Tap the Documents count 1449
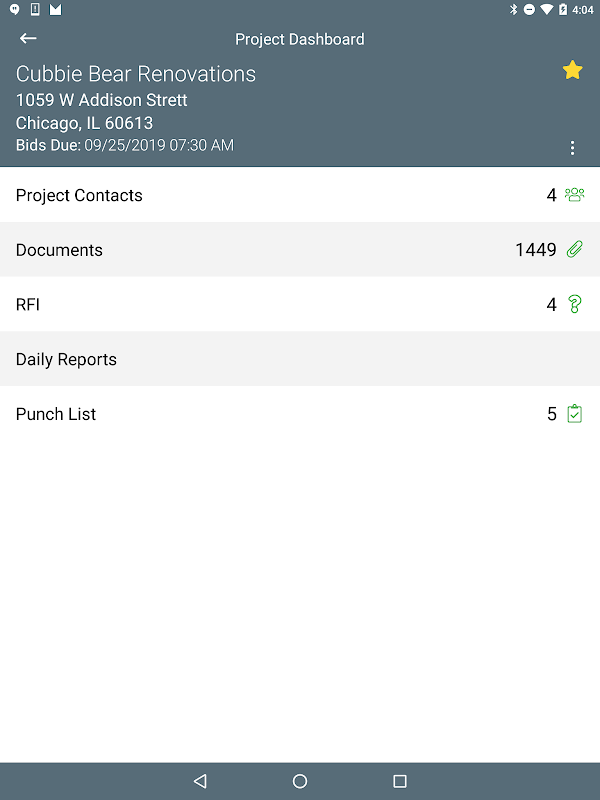Image resolution: width=600 pixels, height=800 pixels. [x=536, y=250]
